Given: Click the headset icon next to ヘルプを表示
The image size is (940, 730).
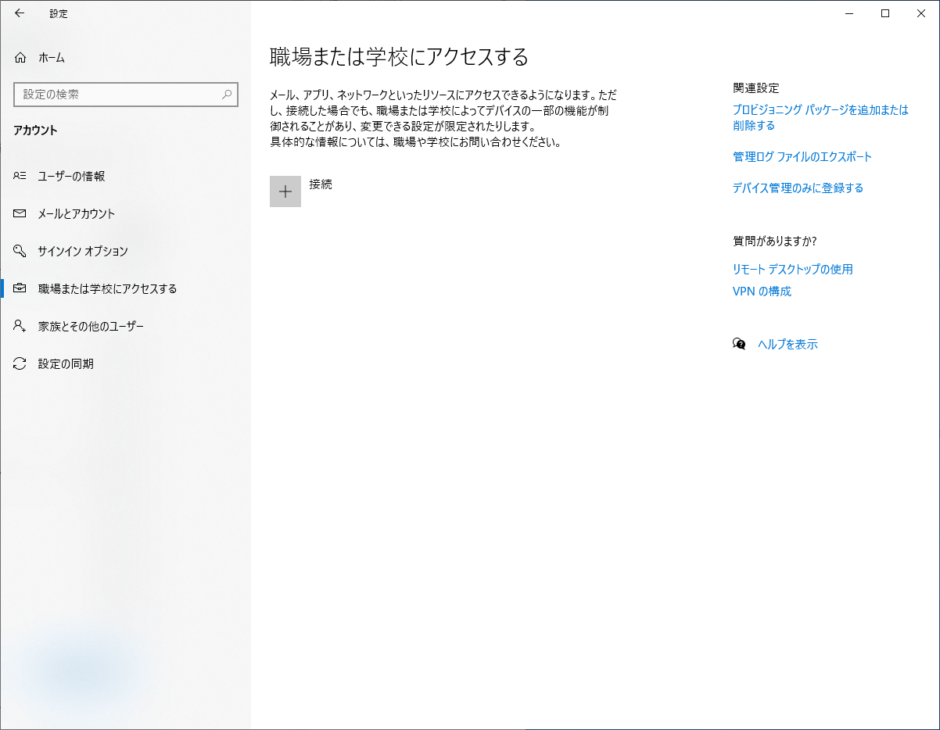Looking at the screenshot, I should pyautogui.click(x=739, y=343).
